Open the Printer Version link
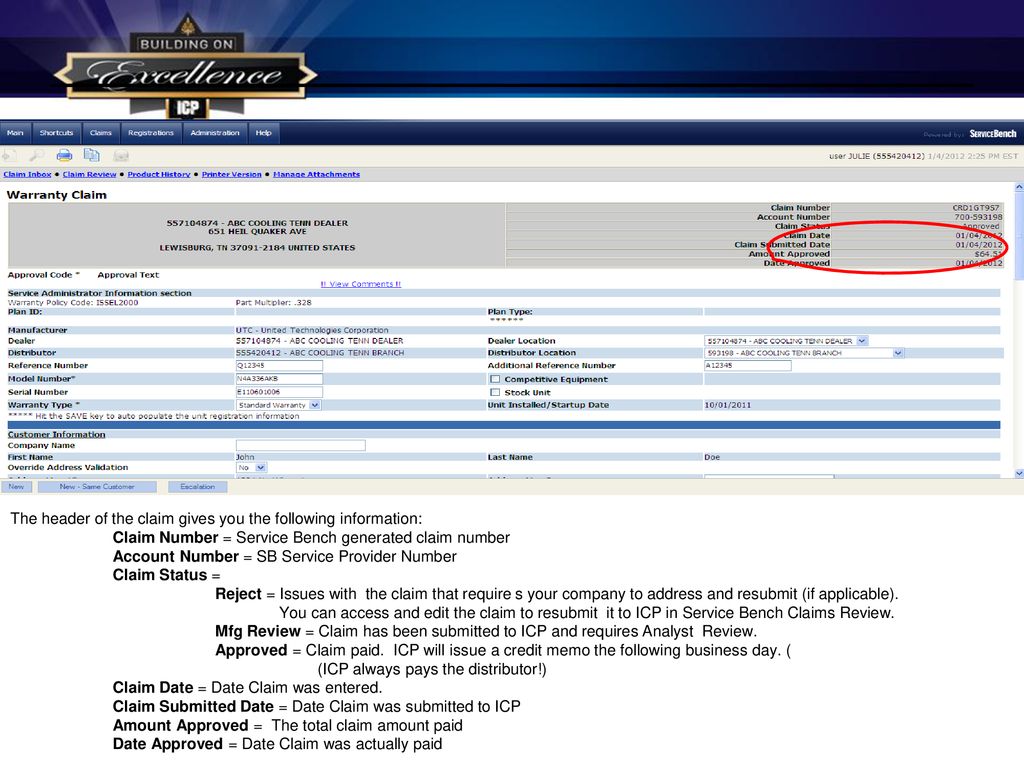Screen dimensions: 1024x768 point(231,174)
